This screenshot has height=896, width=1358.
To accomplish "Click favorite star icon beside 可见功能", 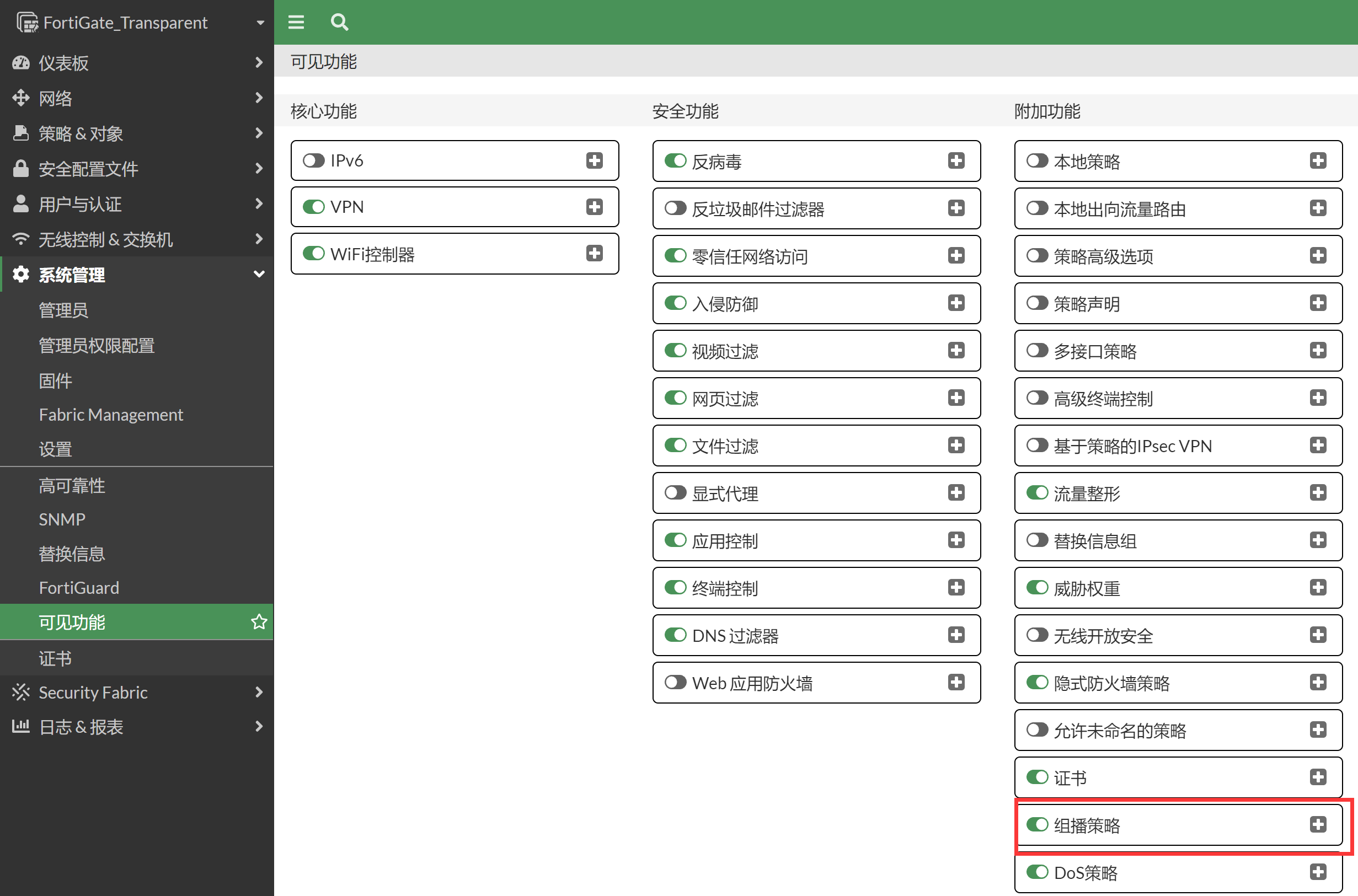I will coord(259,621).
